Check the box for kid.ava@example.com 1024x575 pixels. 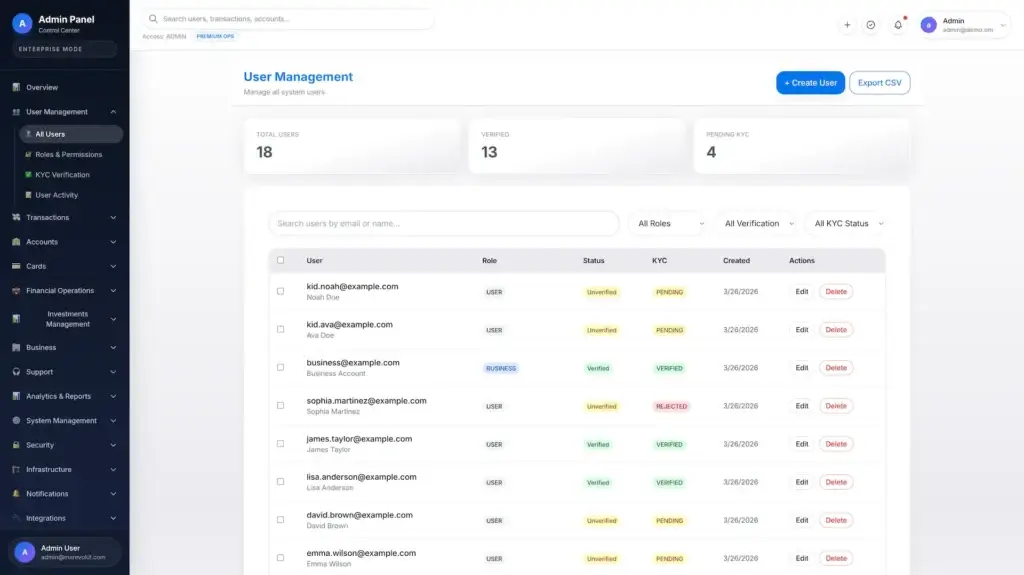(x=280, y=329)
